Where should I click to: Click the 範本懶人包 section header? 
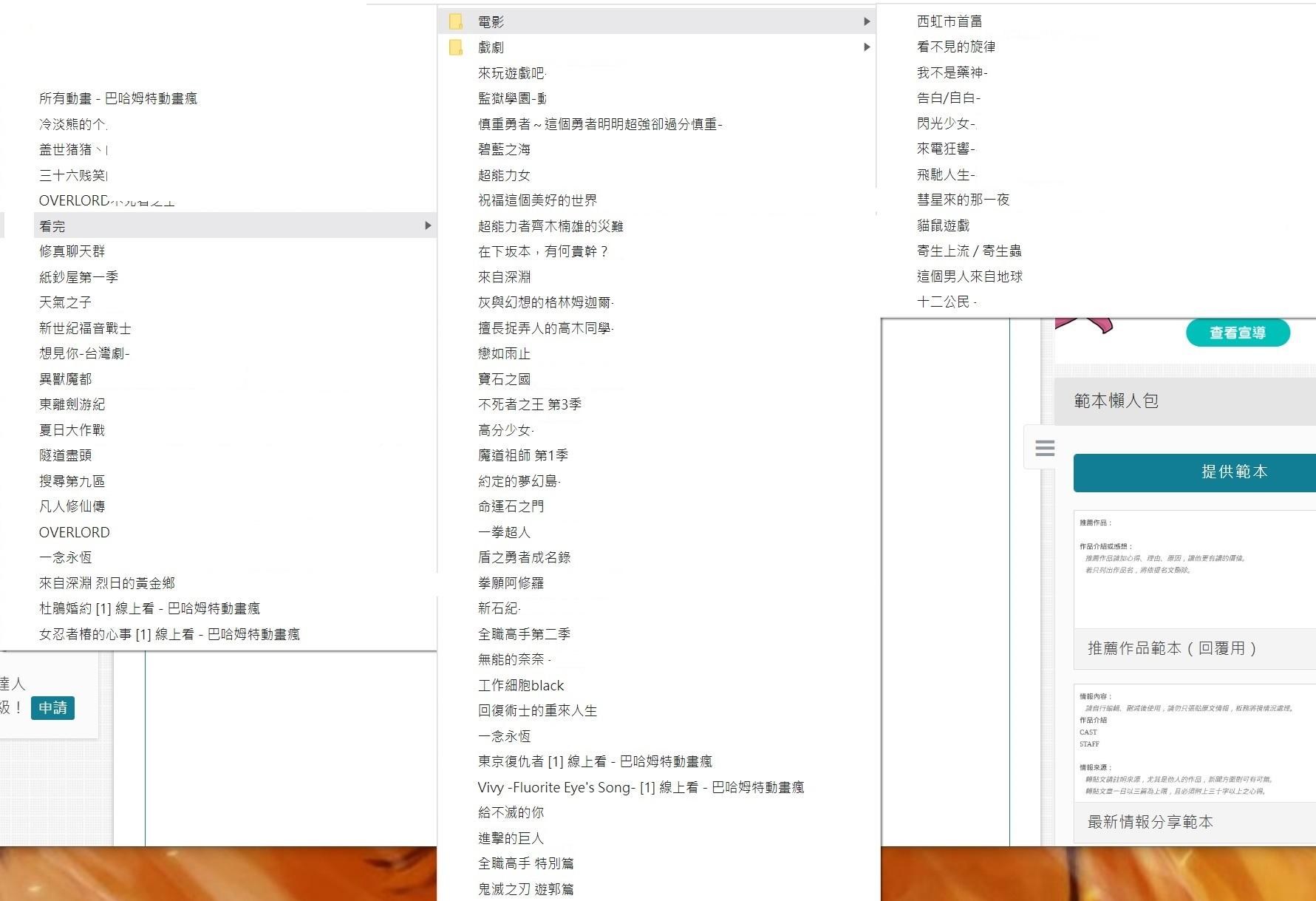tap(1116, 401)
